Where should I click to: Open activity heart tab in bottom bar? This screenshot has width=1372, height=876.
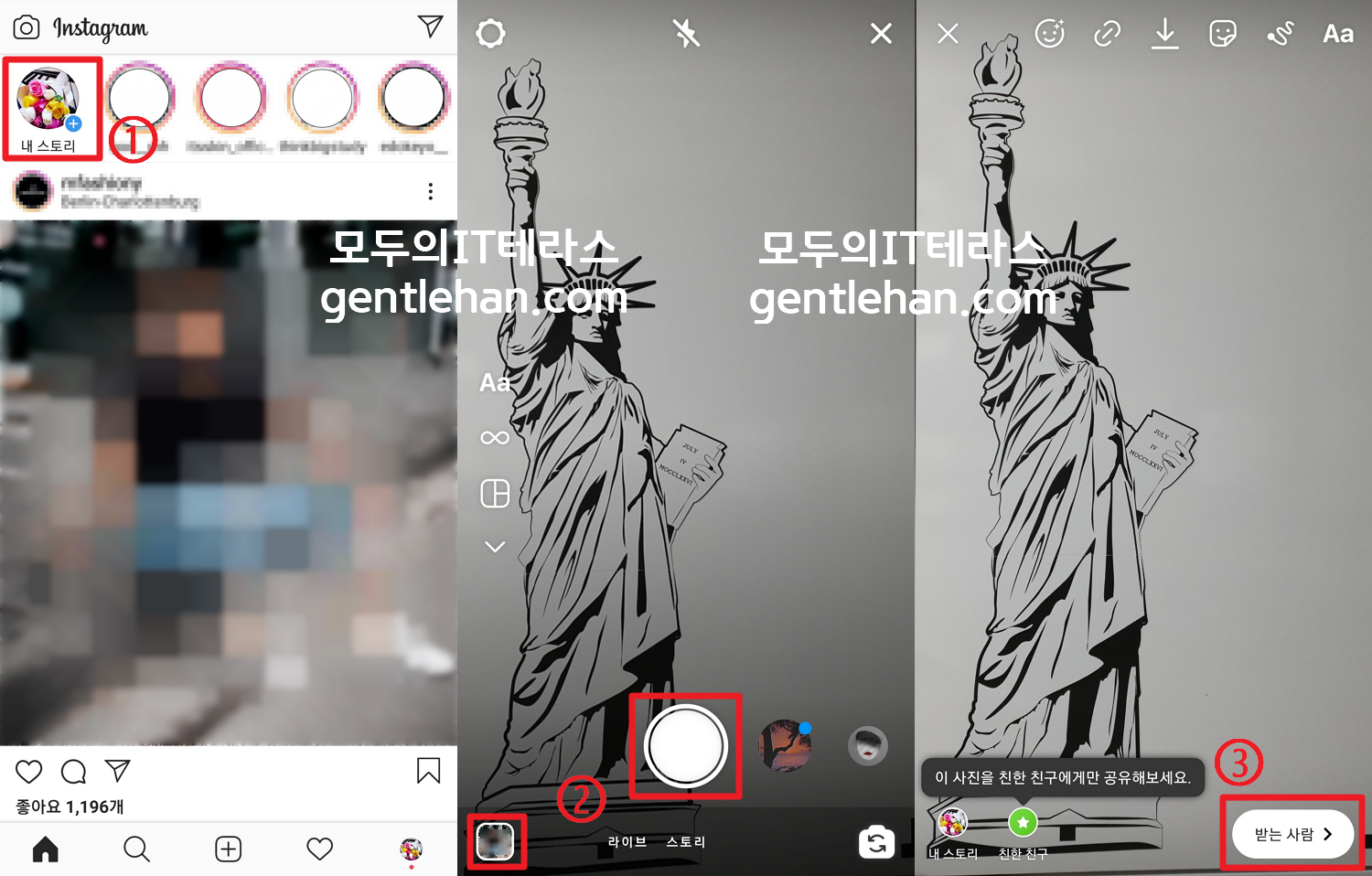tap(319, 849)
